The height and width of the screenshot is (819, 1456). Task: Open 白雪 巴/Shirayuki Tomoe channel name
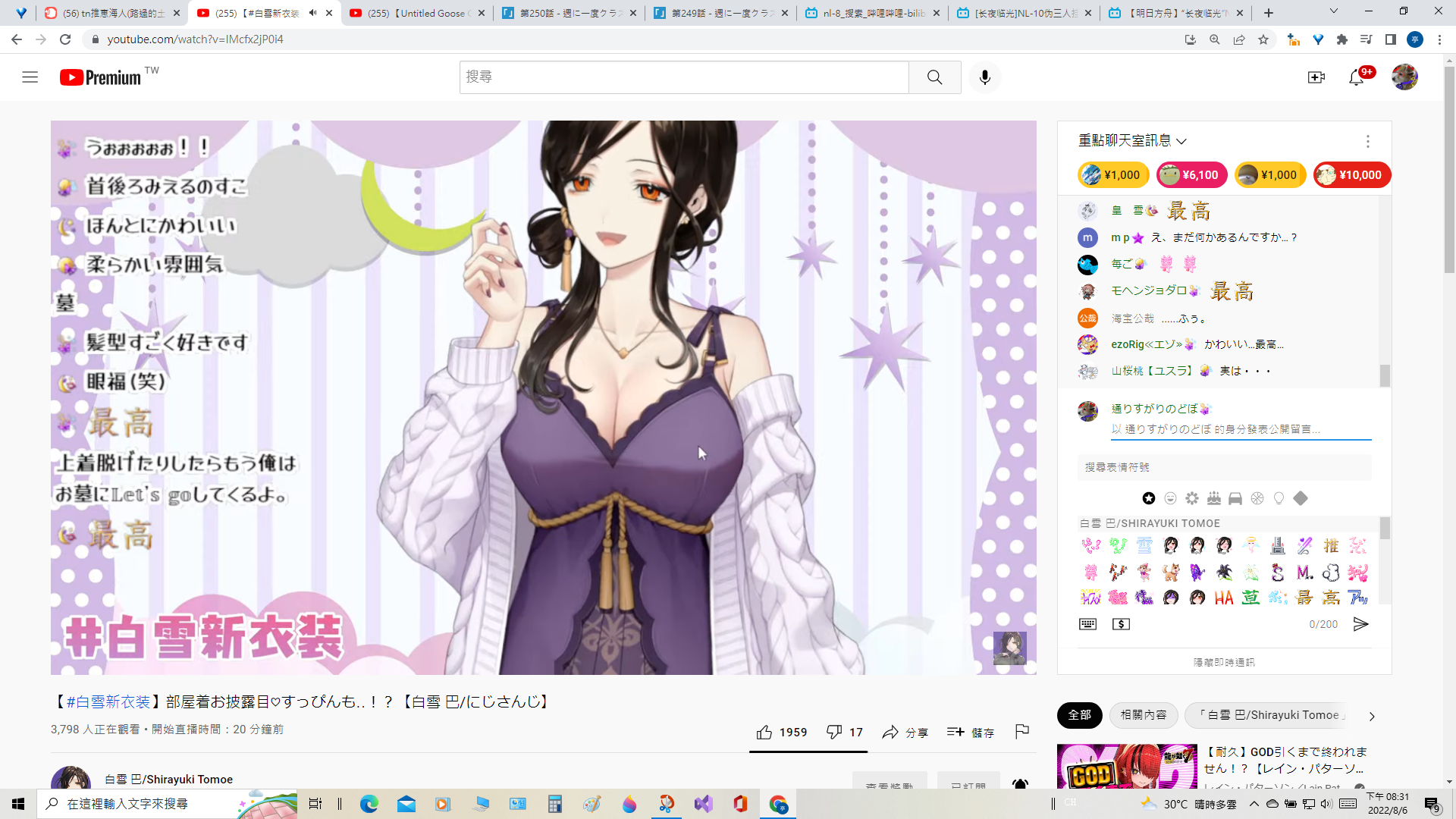168,780
